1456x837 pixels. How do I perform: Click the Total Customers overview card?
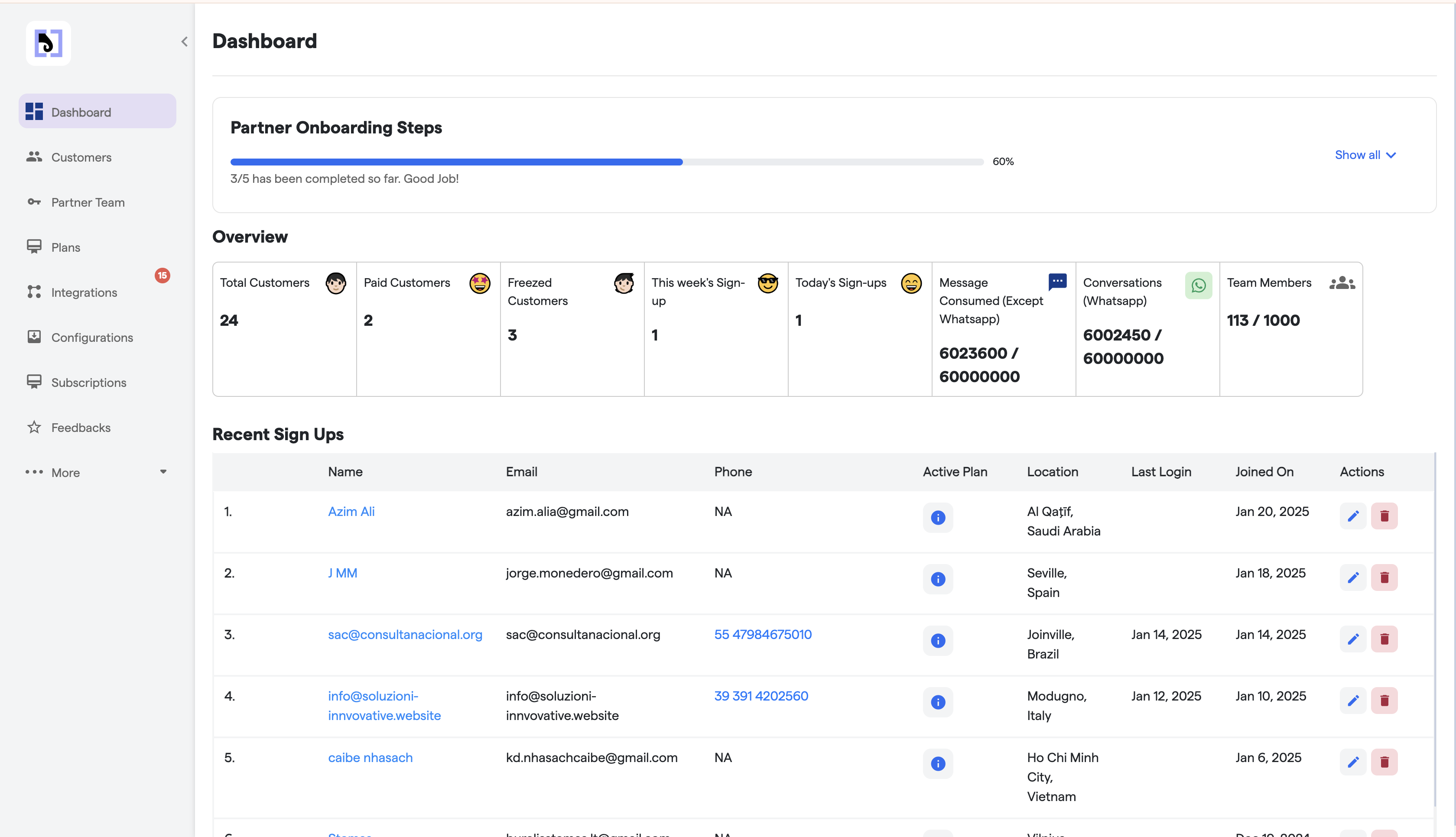[284, 328]
